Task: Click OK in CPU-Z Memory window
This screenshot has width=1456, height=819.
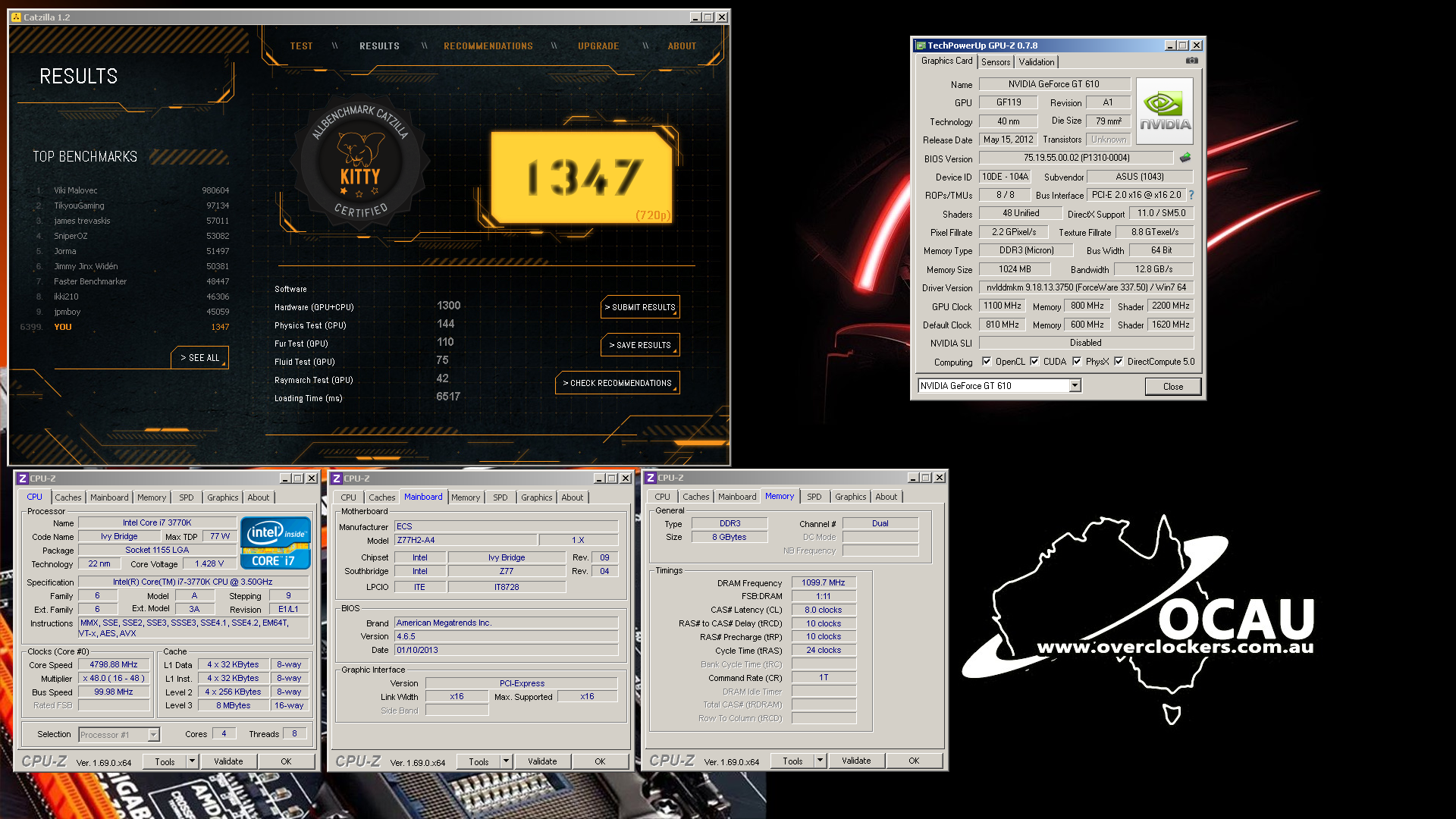Action: [x=914, y=761]
